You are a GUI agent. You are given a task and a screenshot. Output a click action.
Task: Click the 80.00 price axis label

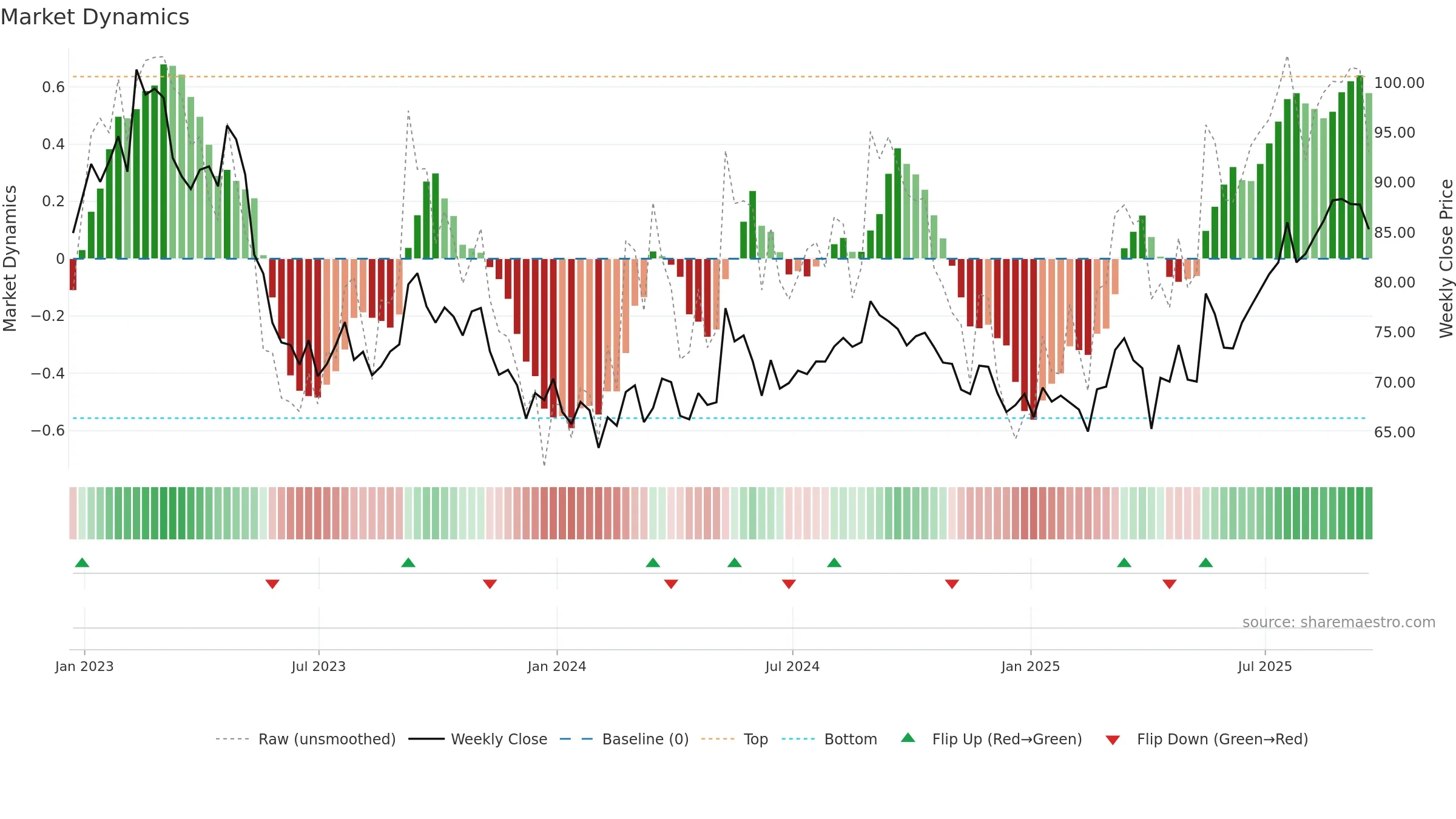(x=1395, y=282)
